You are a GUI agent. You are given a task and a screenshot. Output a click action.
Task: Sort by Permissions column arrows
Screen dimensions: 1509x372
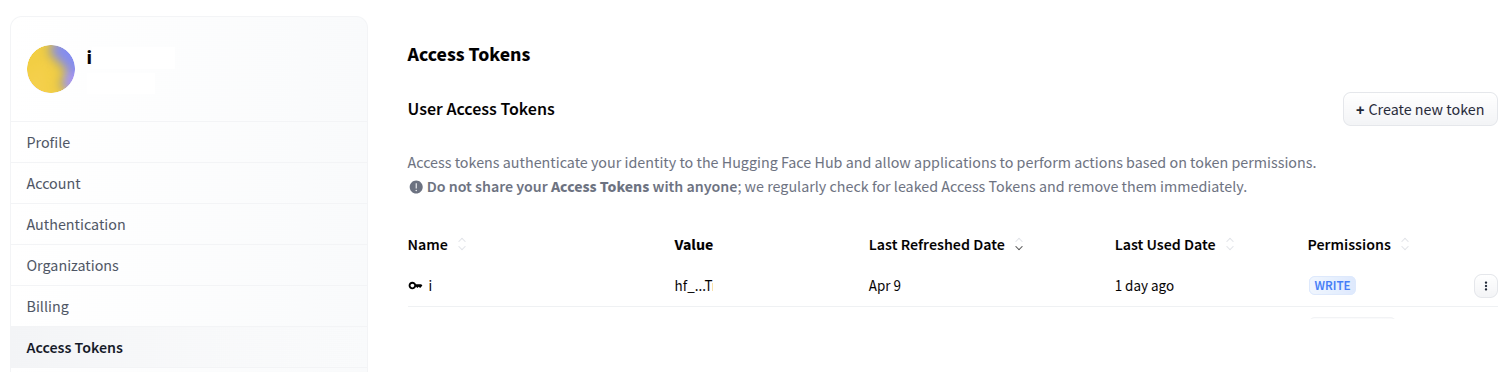point(1404,245)
